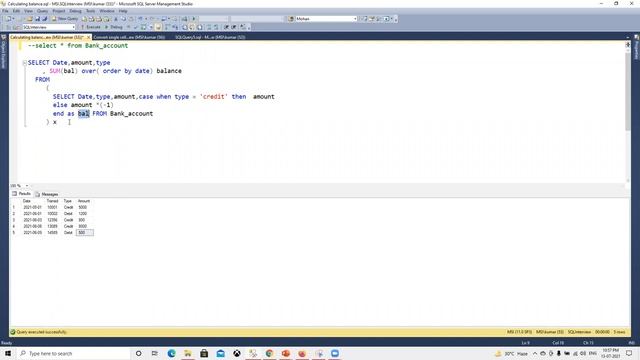
Task: Collapse the SELECT statement outline block
Action: (x=24, y=63)
